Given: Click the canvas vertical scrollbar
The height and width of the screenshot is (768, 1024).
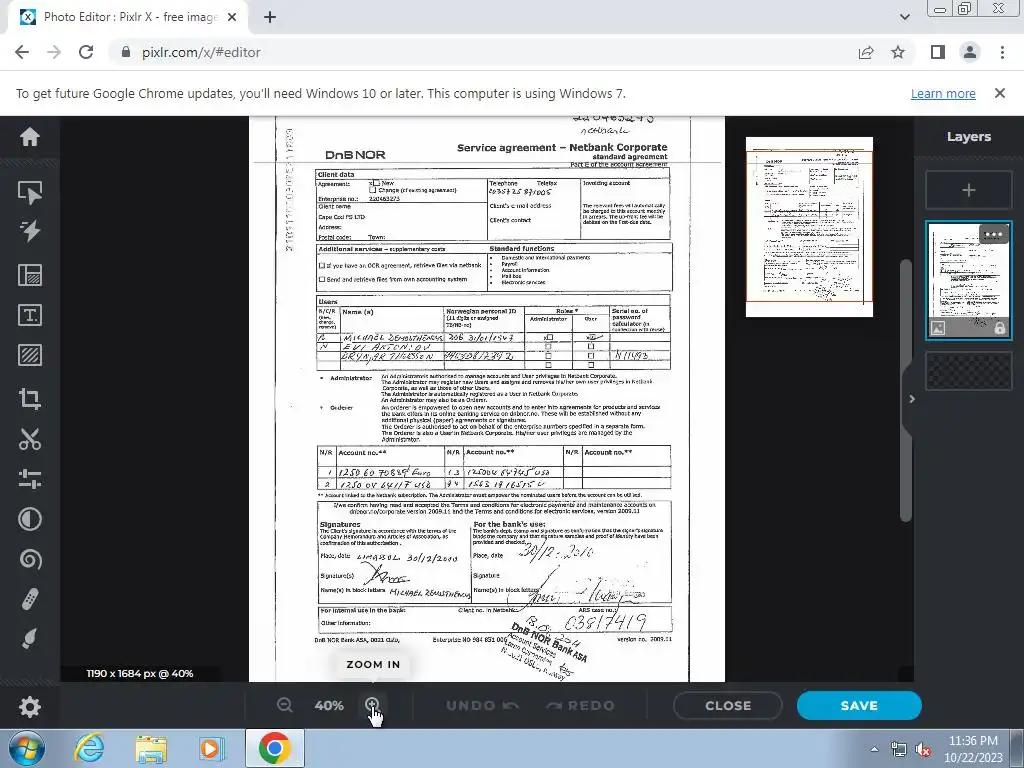Looking at the screenshot, I should click(905, 391).
